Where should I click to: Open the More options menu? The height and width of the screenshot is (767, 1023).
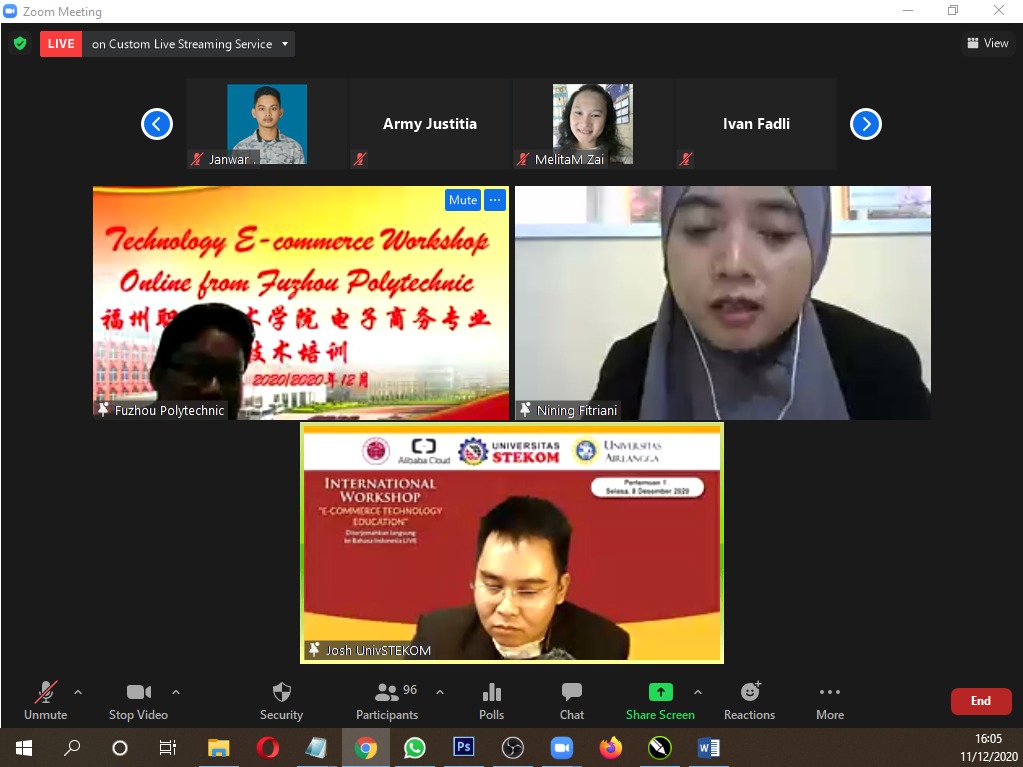coord(830,701)
